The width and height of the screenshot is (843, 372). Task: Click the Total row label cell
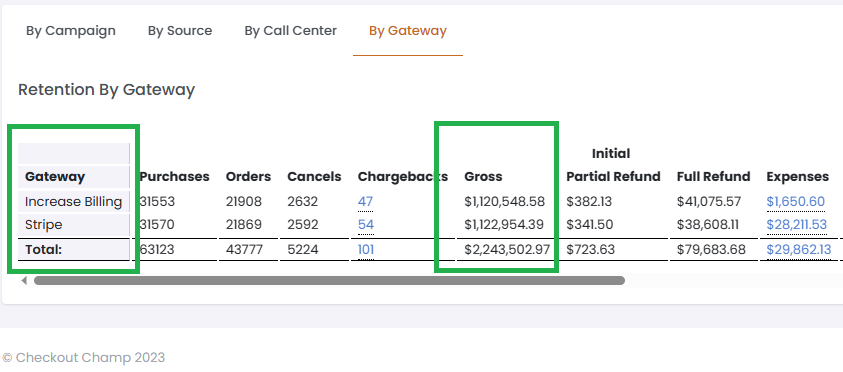(74, 249)
